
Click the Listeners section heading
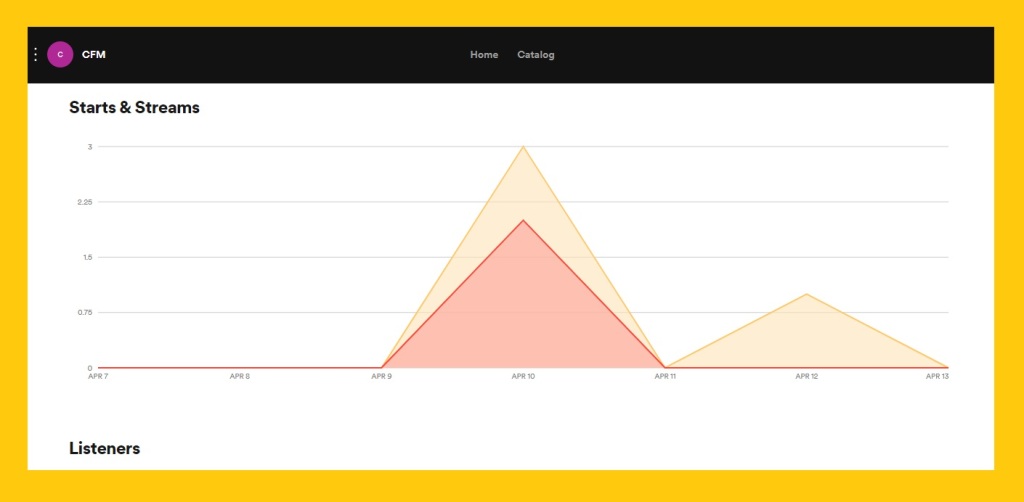(x=104, y=448)
